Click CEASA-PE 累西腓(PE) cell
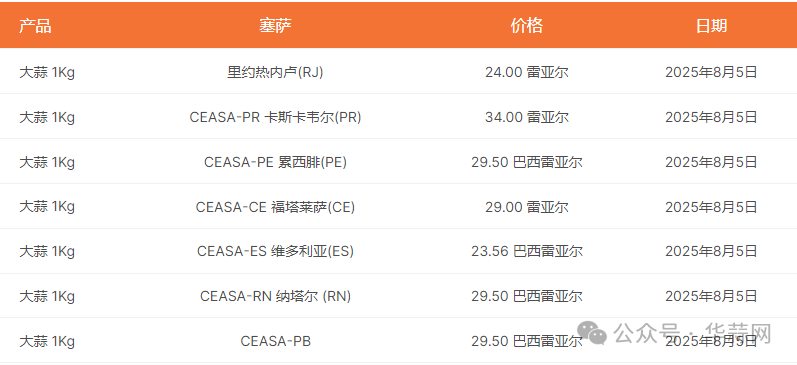 275,162
